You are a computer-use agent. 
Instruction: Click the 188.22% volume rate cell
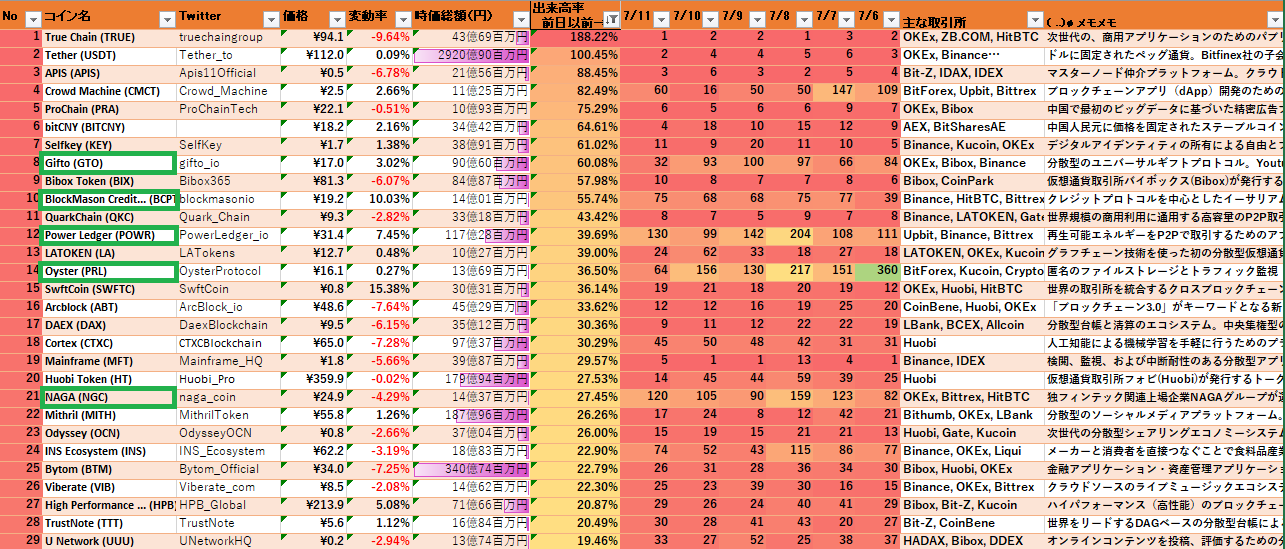[574, 37]
